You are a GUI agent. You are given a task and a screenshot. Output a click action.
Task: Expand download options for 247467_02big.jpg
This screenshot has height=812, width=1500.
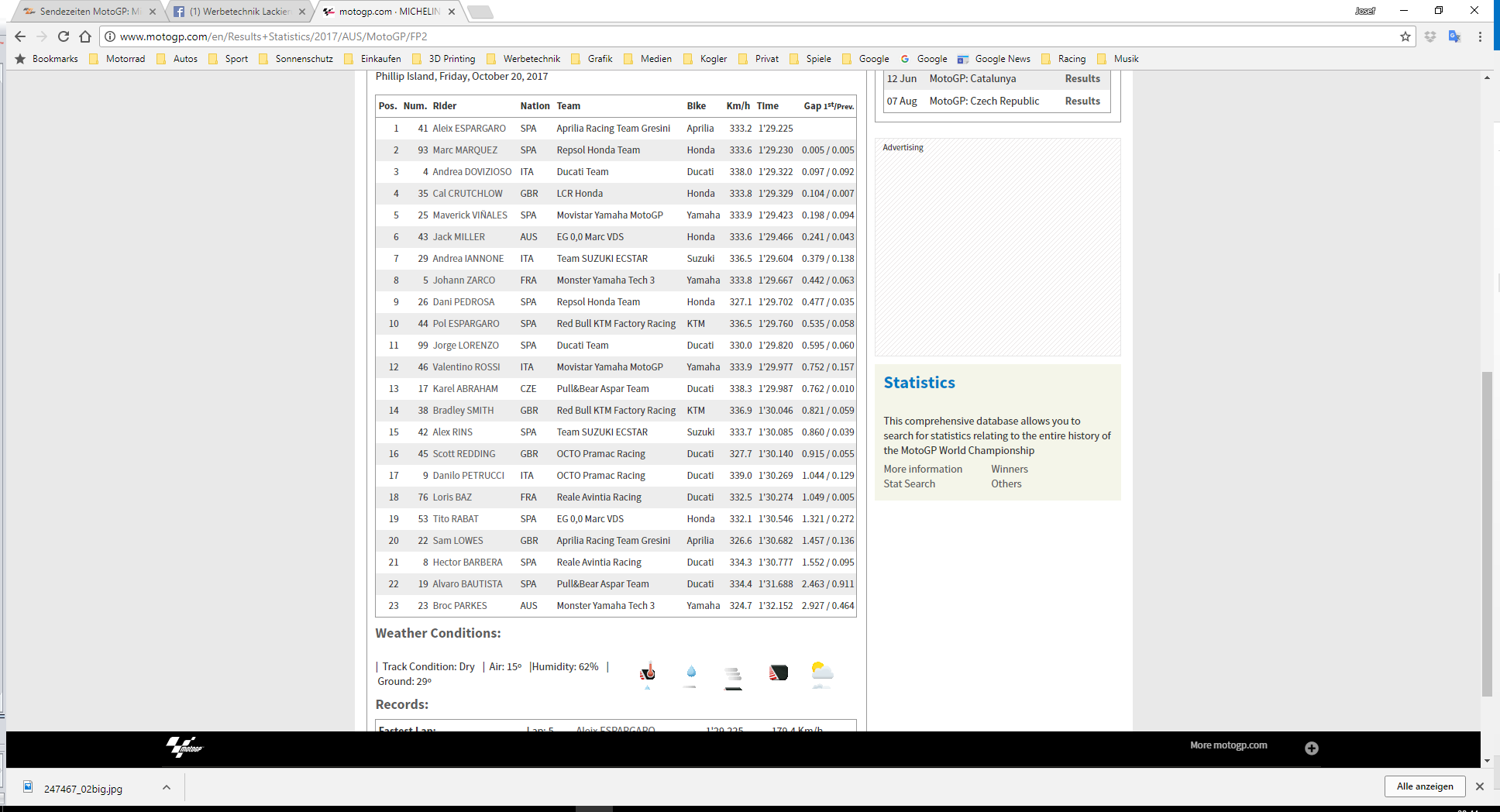[x=166, y=787]
